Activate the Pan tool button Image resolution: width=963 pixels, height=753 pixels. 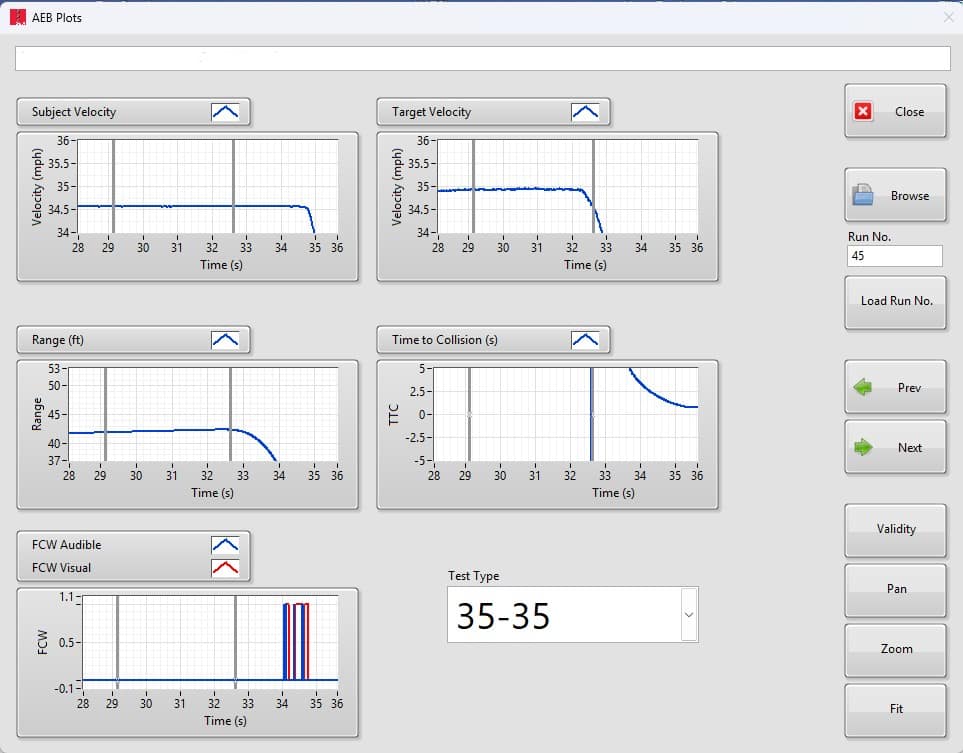895,590
